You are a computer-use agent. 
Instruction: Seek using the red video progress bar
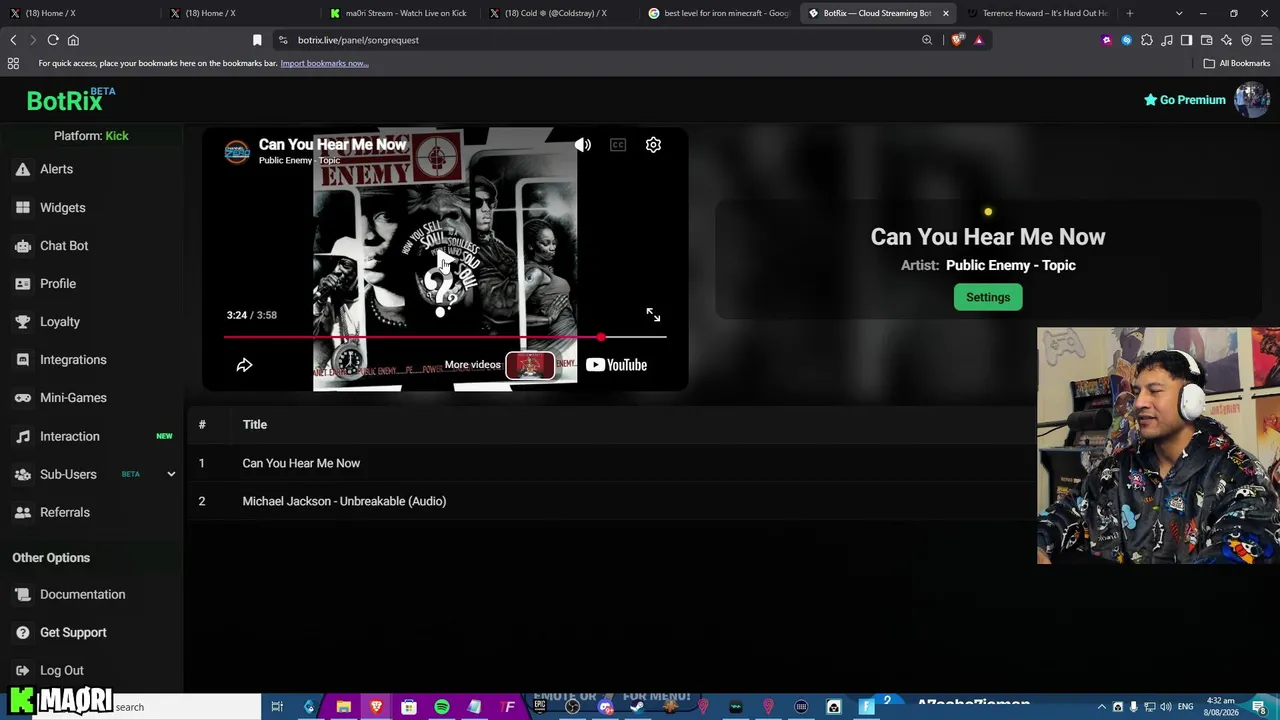[445, 338]
